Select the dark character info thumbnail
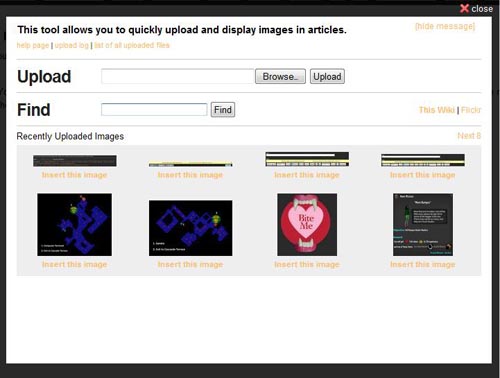The image size is (500, 378). point(423,225)
